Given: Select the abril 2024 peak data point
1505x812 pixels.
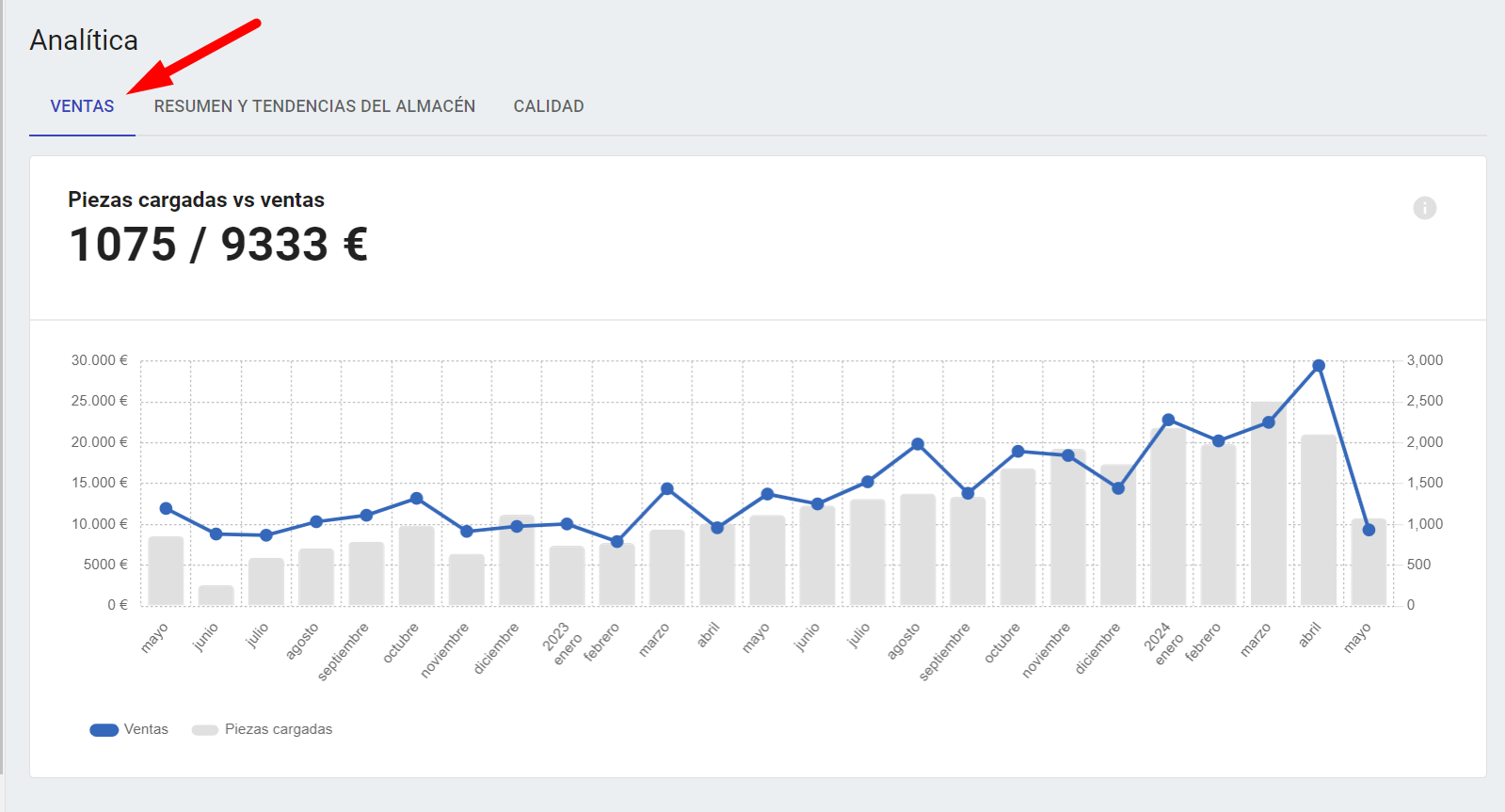Looking at the screenshot, I should coord(1319,365).
